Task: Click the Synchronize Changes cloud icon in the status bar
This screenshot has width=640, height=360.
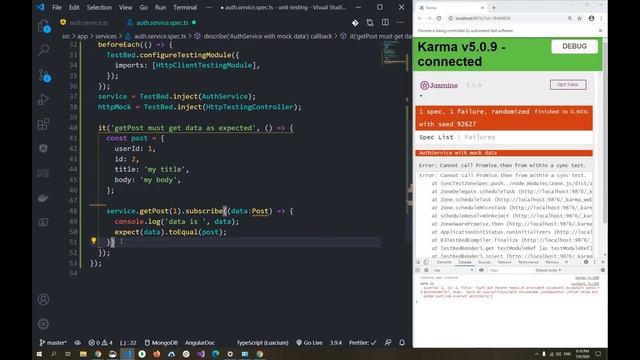Action: tap(78, 343)
